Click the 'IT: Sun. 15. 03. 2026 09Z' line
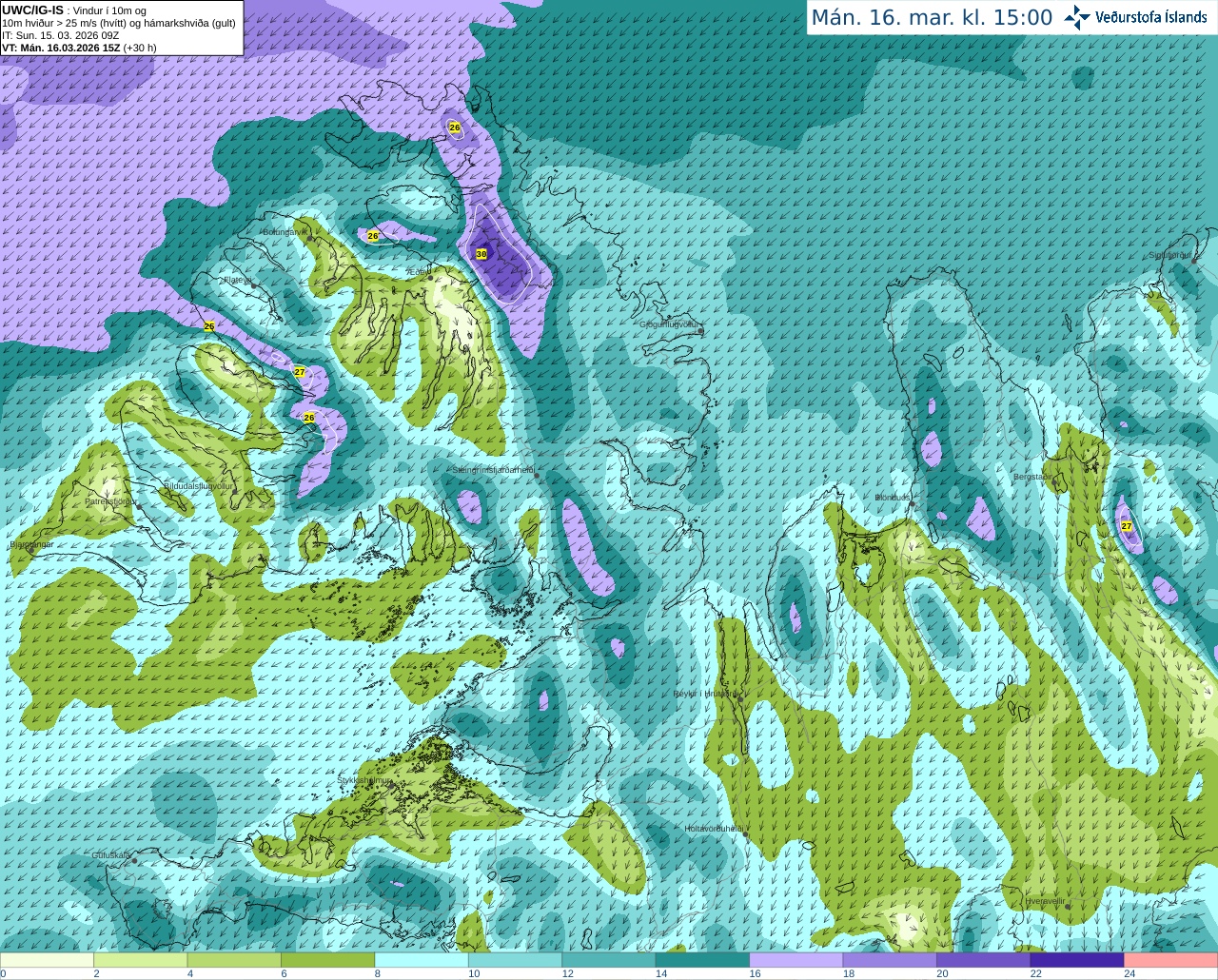The height and width of the screenshot is (980, 1218). [60, 35]
